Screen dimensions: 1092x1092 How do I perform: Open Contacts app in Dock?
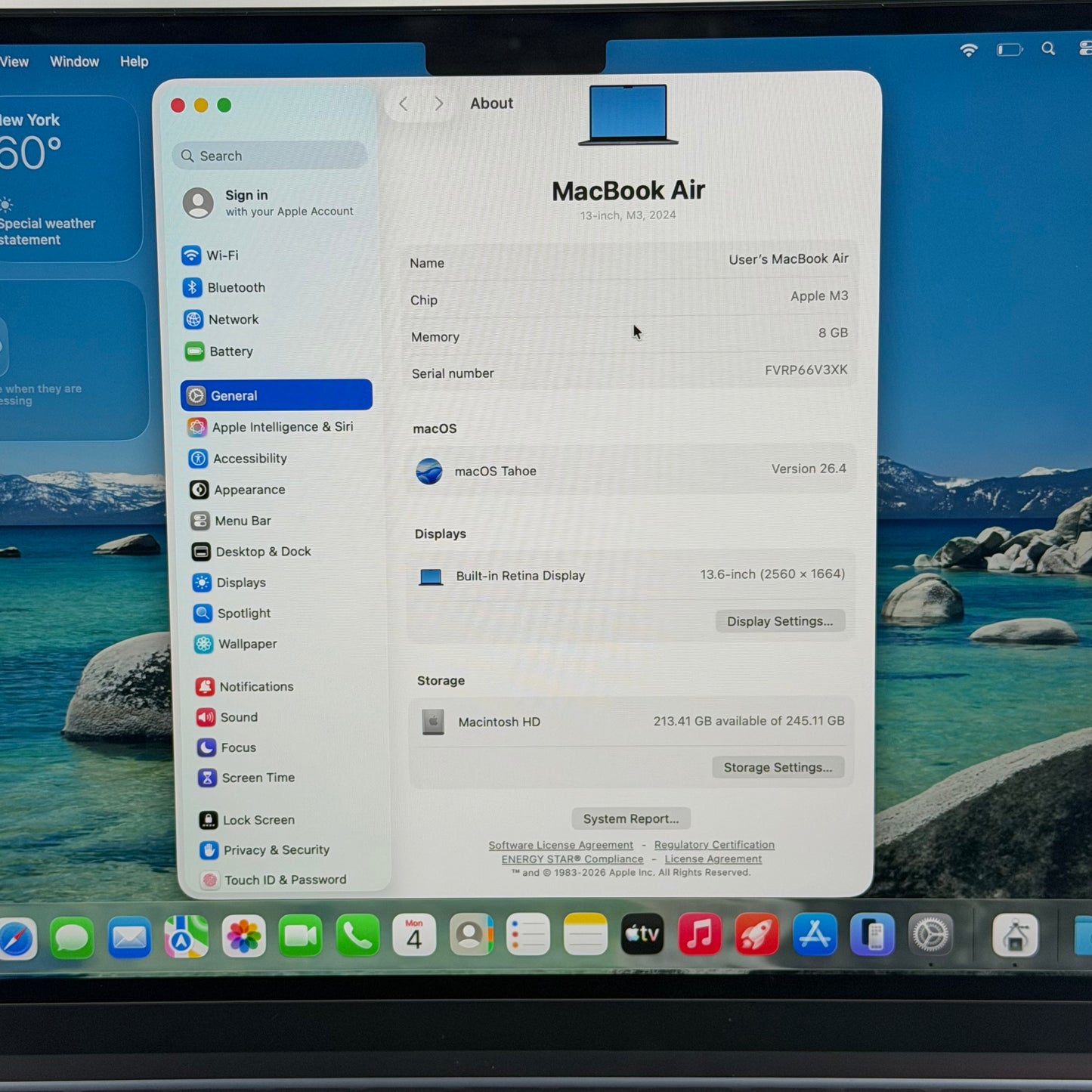(x=472, y=935)
